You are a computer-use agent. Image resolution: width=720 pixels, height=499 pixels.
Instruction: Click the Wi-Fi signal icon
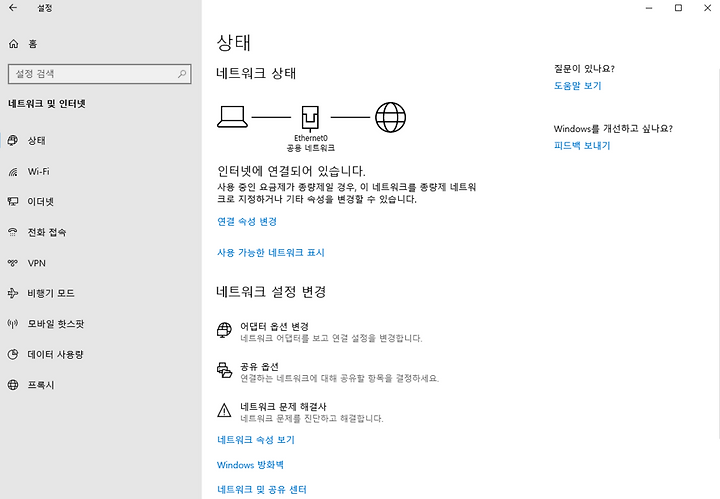point(13,172)
